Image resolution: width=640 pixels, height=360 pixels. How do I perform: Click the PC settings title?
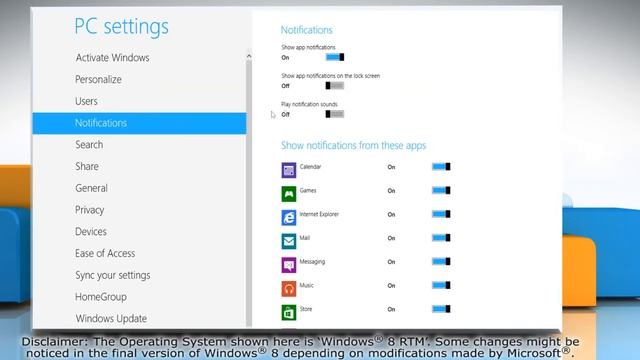tap(121, 27)
